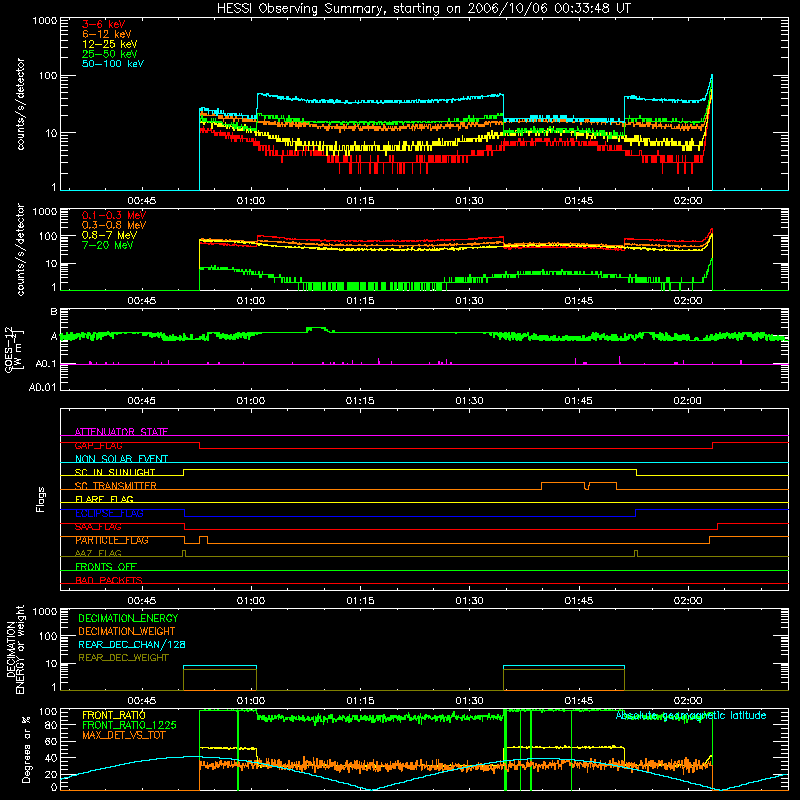Pick the ATTENUATOR_STATE flag label
800x800 pixels.
click(x=121, y=432)
